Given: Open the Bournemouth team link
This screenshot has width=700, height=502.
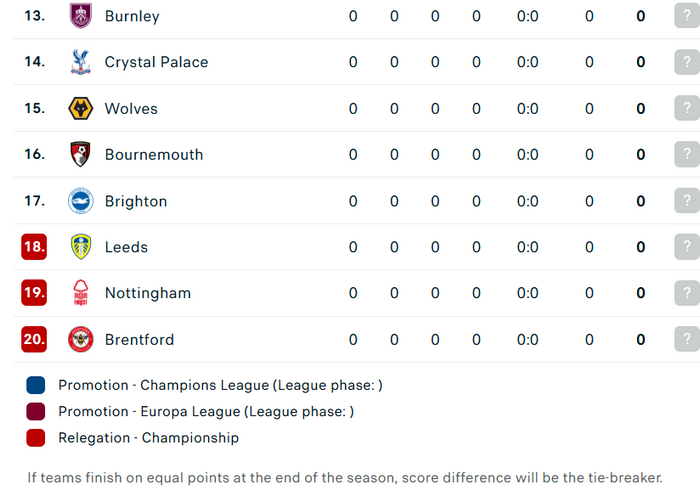Looking at the screenshot, I should pyautogui.click(x=154, y=155).
